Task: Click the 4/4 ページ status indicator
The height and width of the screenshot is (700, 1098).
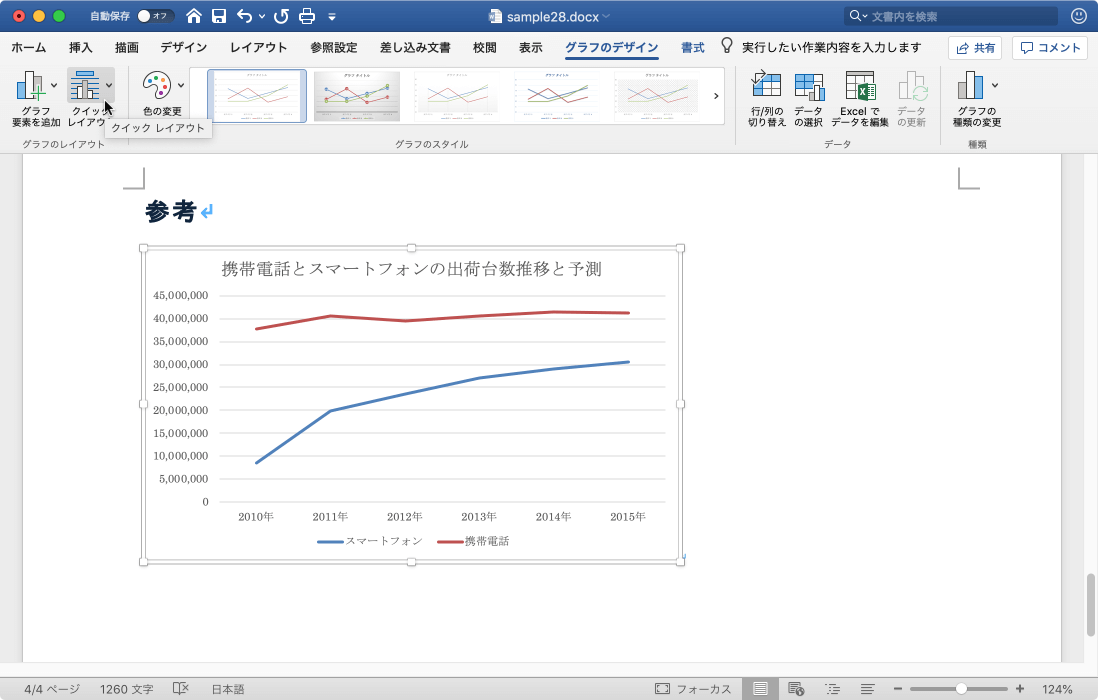Action: click(52, 690)
